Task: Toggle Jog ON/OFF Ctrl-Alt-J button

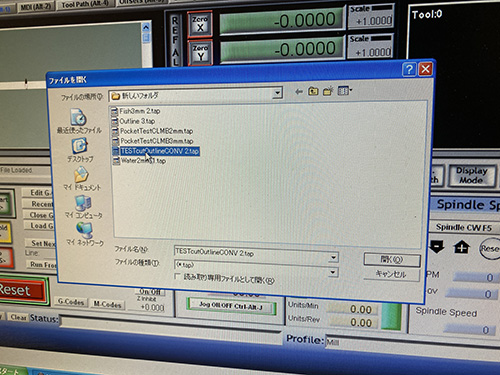Action: click(231, 306)
